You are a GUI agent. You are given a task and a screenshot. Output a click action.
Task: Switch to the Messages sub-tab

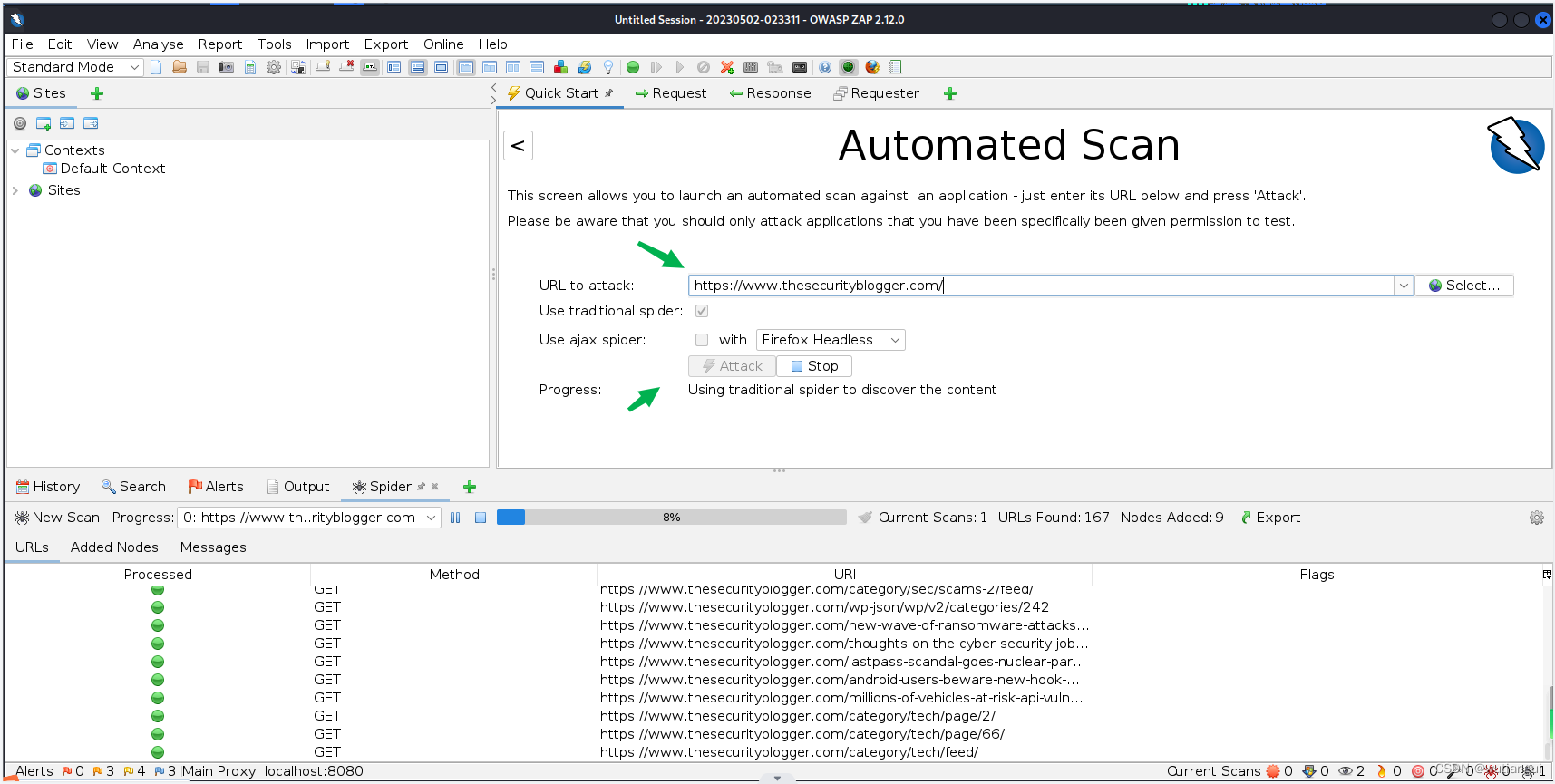point(213,547)
